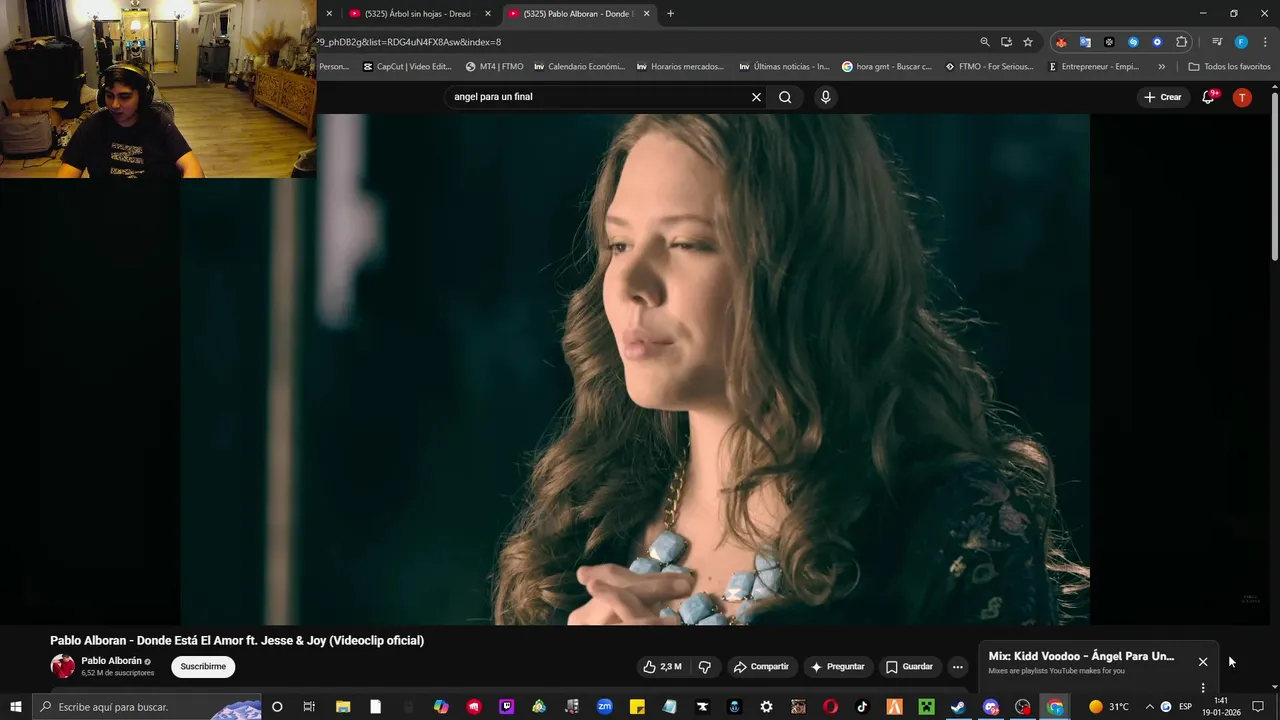Image resolution: width=1280 pixels, height=720 pixels.
Task: Open Todos los favoritos bookmarks folder
Action: point(1229,67)
